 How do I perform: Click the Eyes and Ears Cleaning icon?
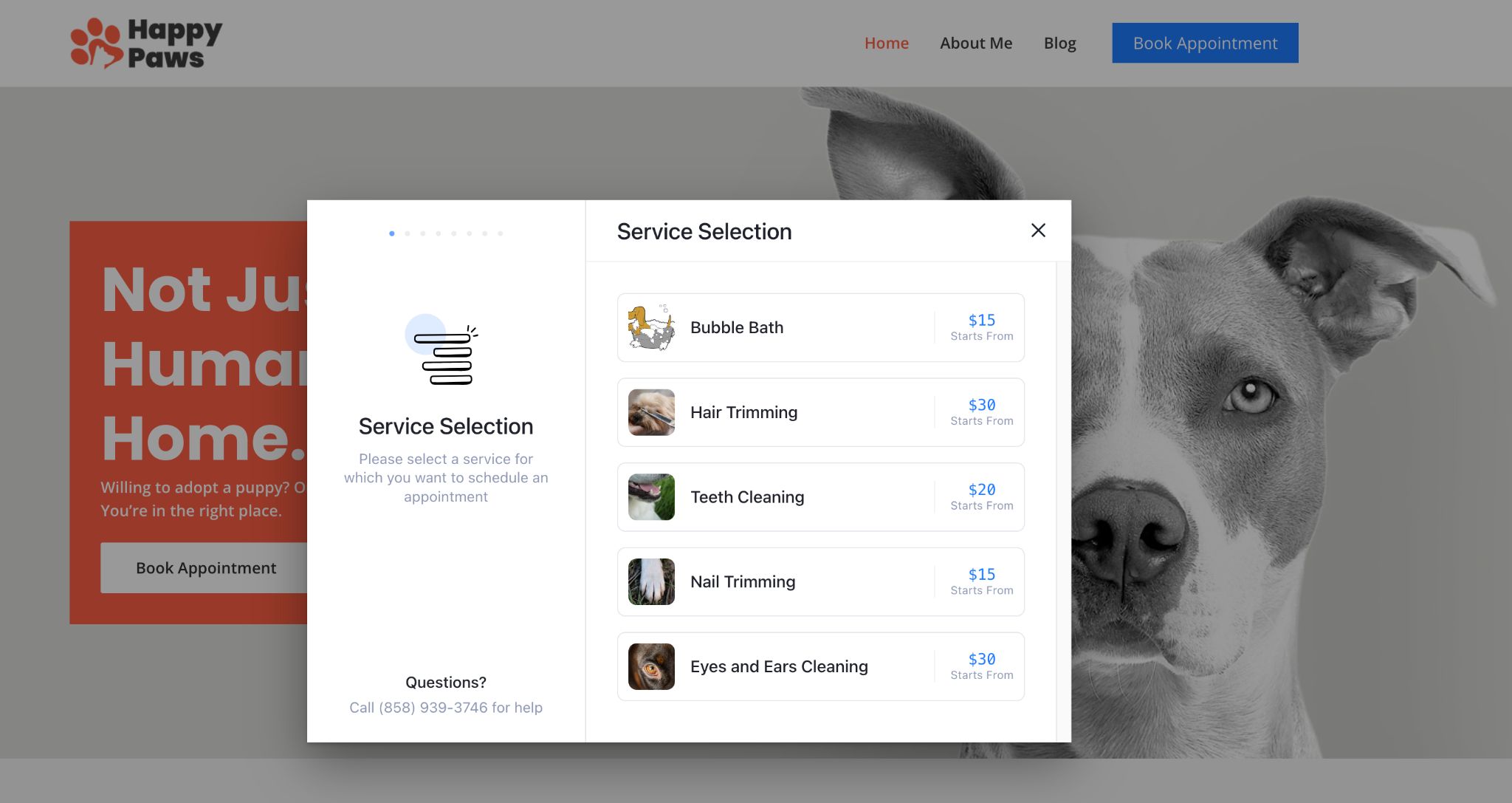click(651, 666)
